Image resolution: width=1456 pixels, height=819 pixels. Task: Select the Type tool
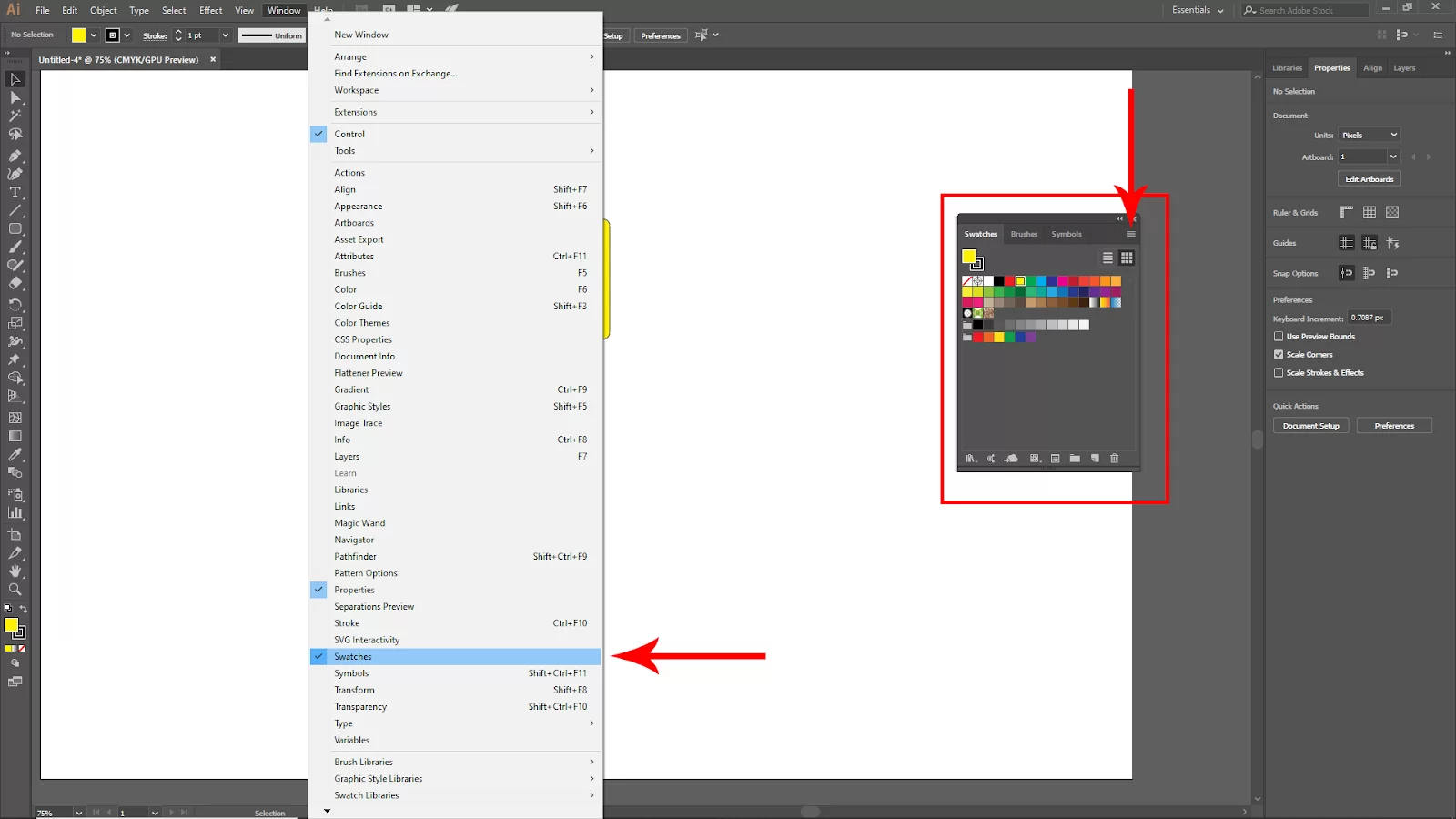[15, 192]
